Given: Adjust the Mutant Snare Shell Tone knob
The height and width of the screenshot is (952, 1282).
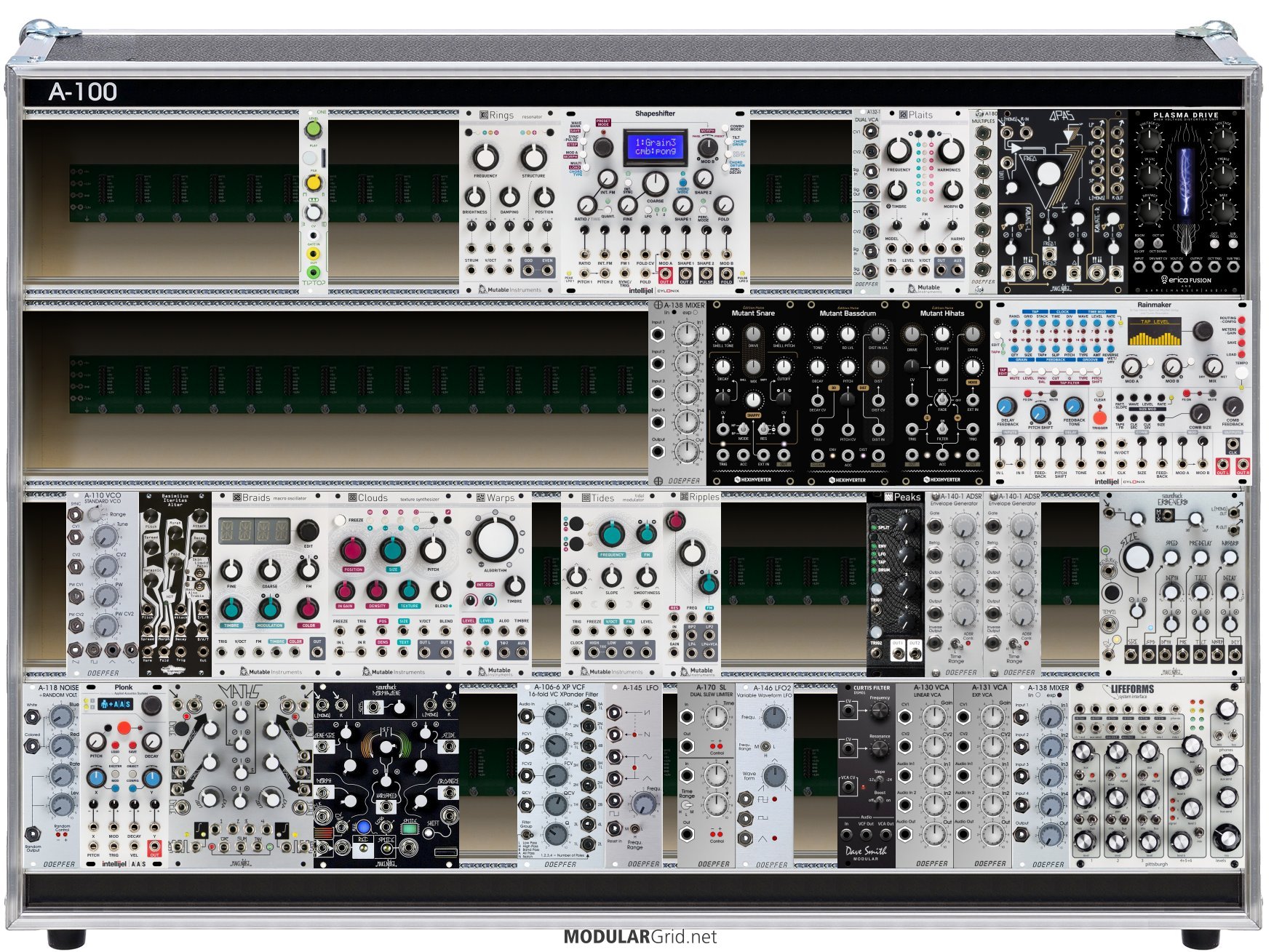Looking at the screenshot, I should [x=722, y=334].
